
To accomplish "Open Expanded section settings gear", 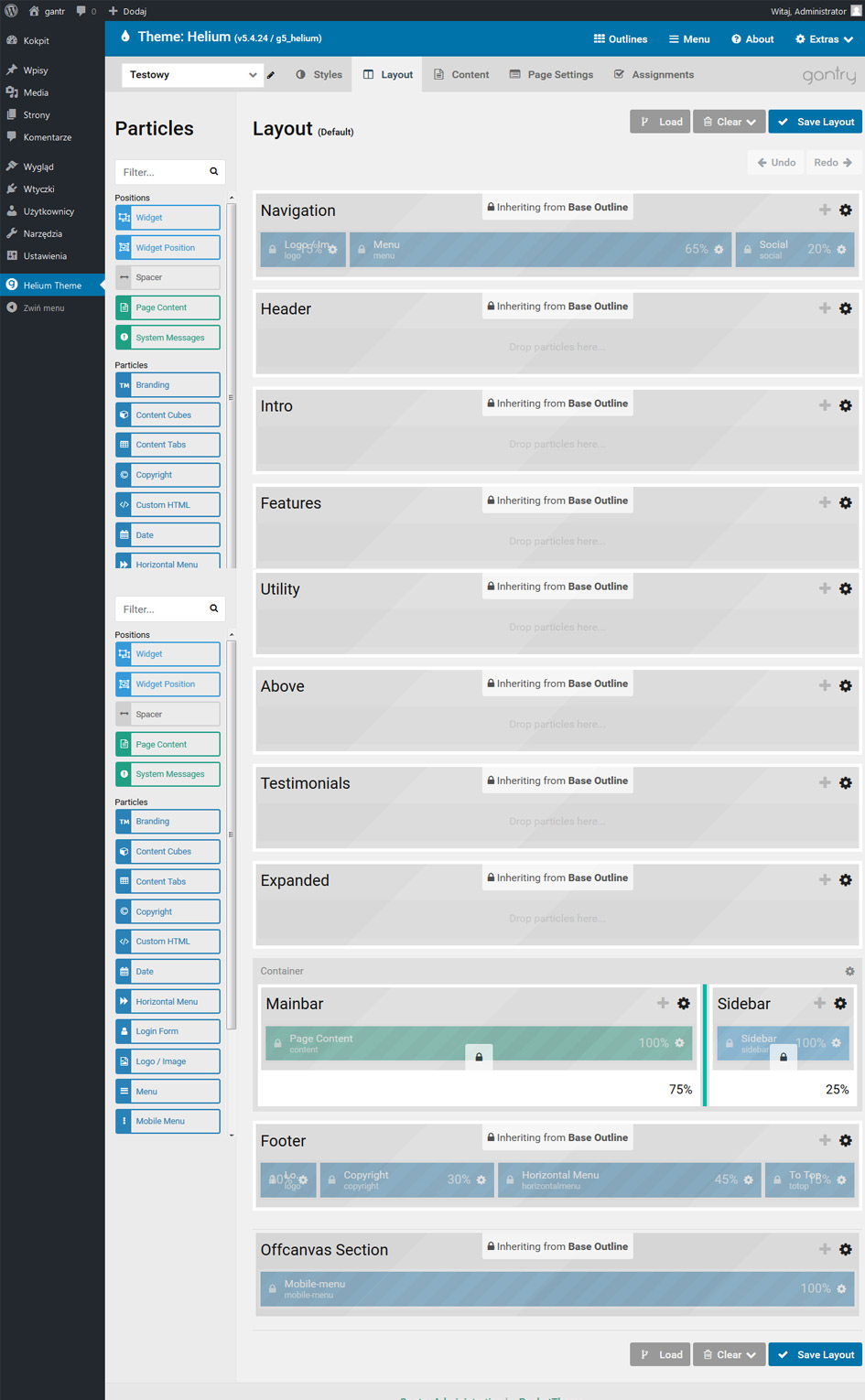I will pos(846,880).
